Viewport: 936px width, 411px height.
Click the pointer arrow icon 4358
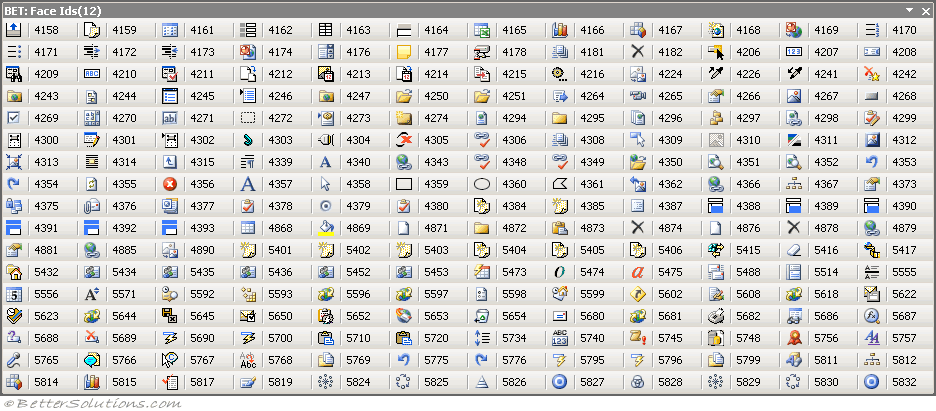tap(325, 184)
